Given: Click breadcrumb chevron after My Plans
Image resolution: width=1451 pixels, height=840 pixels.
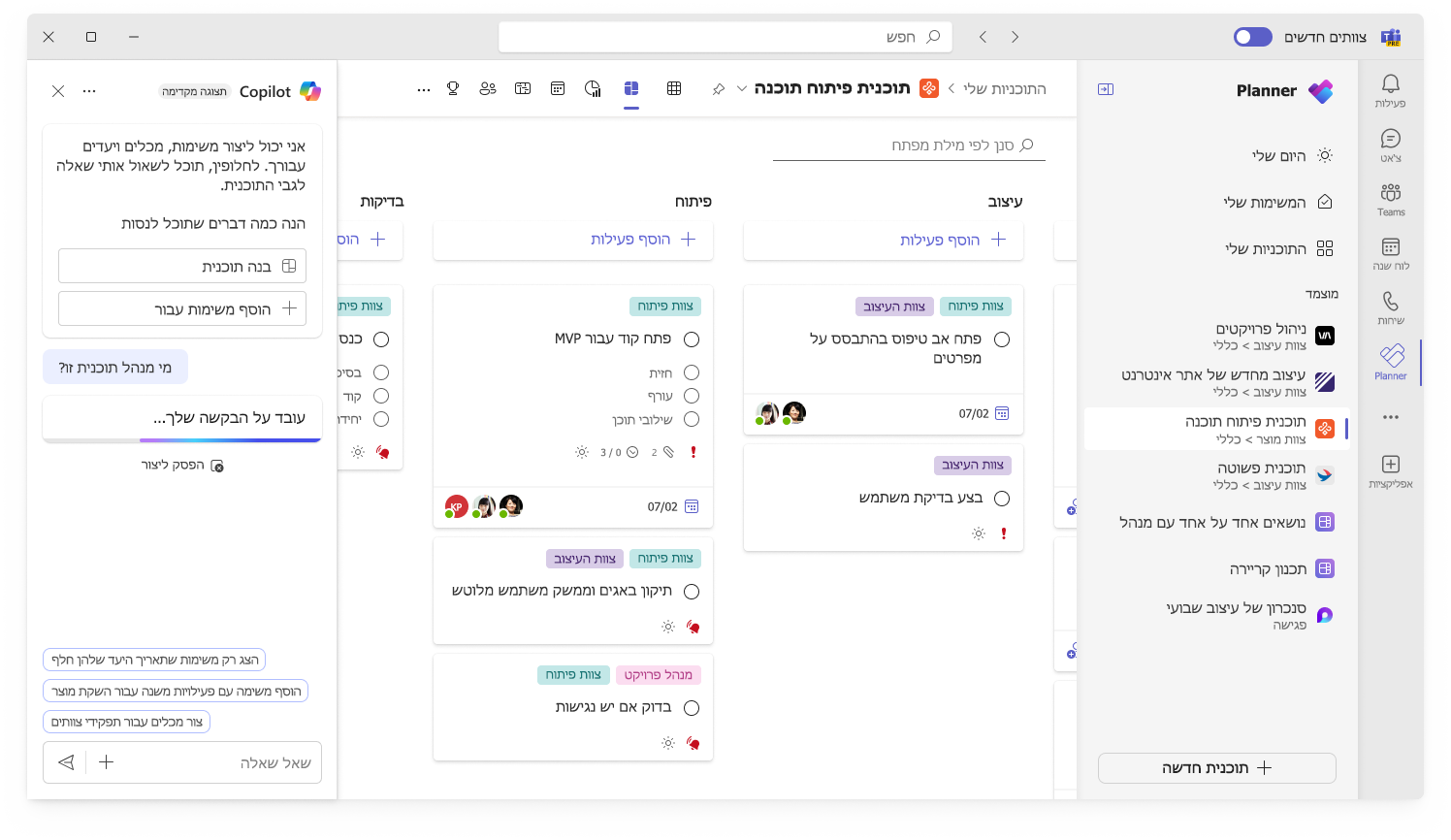Looking at the screenshot, I should 951,89.
